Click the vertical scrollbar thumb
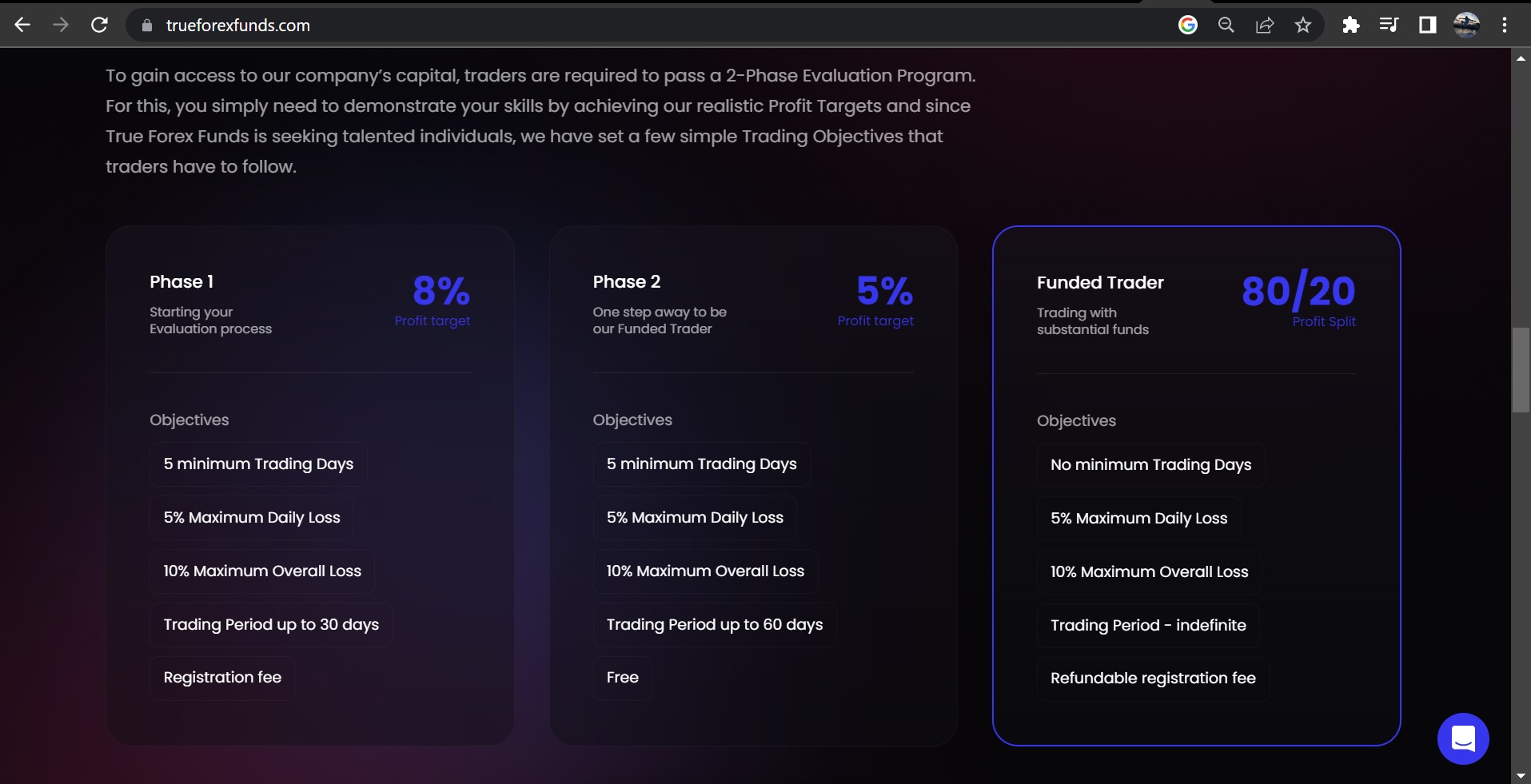This screenshot has height=784, width=1531. [x=1521, y=369]
